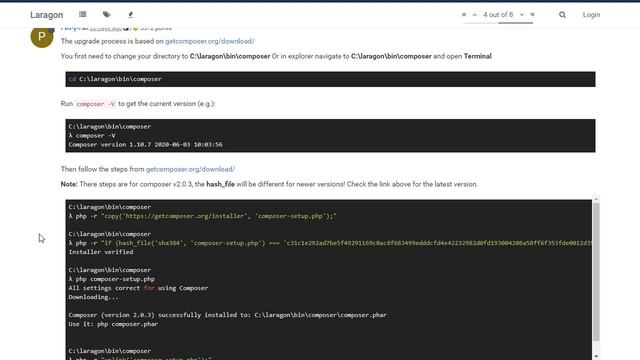640x360 pixels.
Task: Click the code block scrollbar down arrow
Action: click(x=596, y=356)
